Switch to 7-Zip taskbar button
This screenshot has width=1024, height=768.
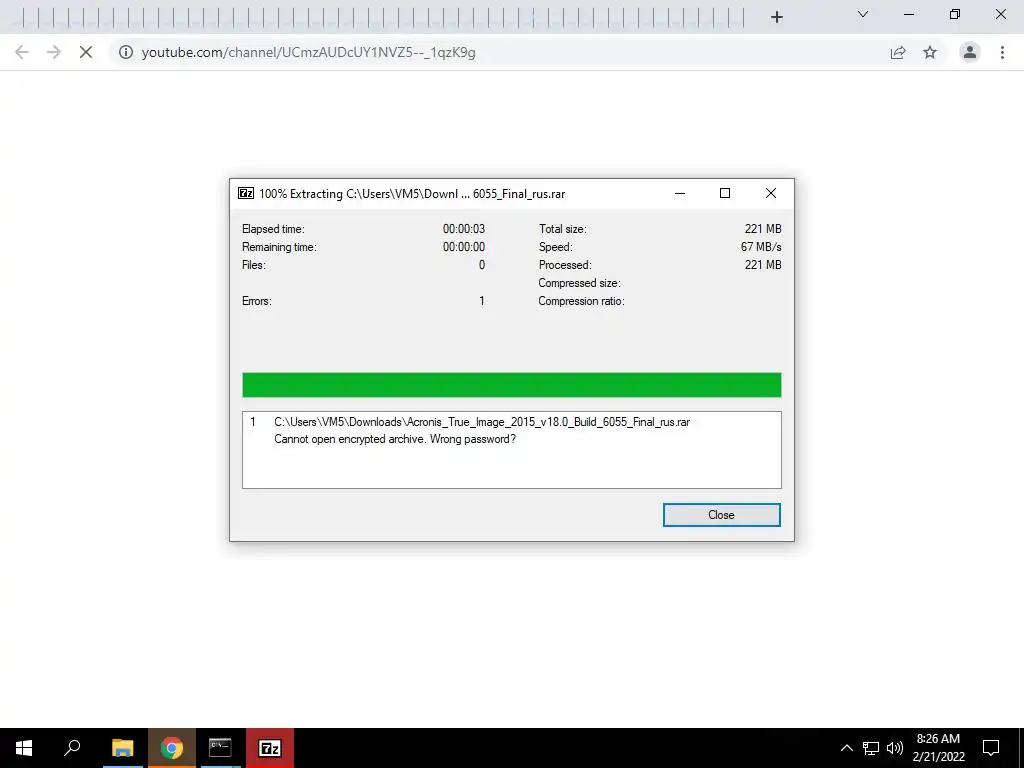(x=270, y=748)
